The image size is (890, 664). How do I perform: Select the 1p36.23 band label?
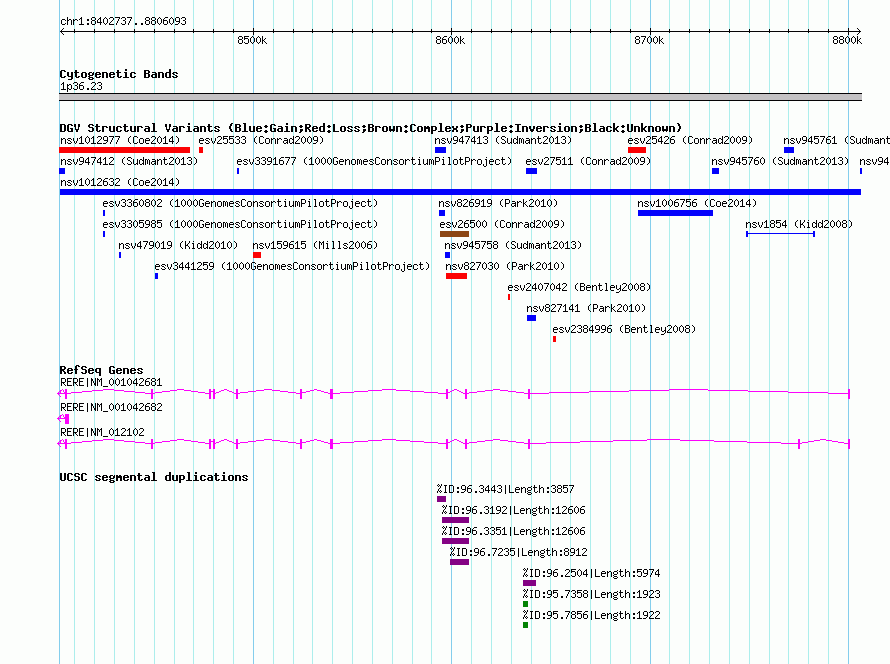pyautogui.click(x=81, y=86)
